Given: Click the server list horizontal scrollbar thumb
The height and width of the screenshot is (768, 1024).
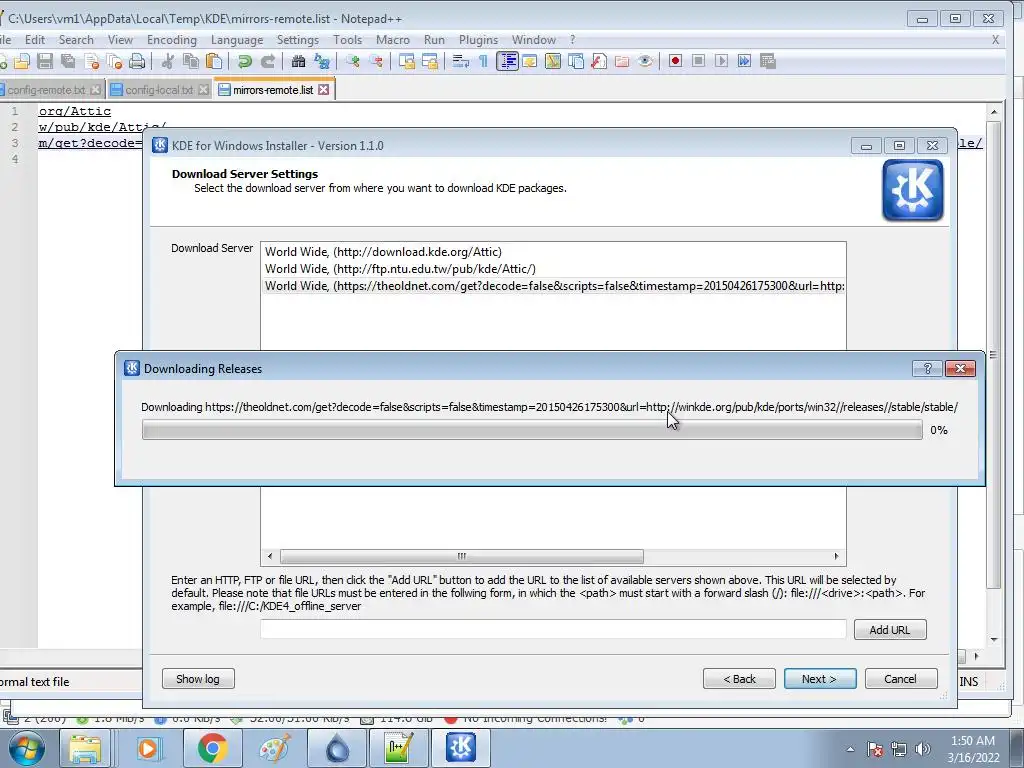Looking at the screenshot, I should 462,556.
